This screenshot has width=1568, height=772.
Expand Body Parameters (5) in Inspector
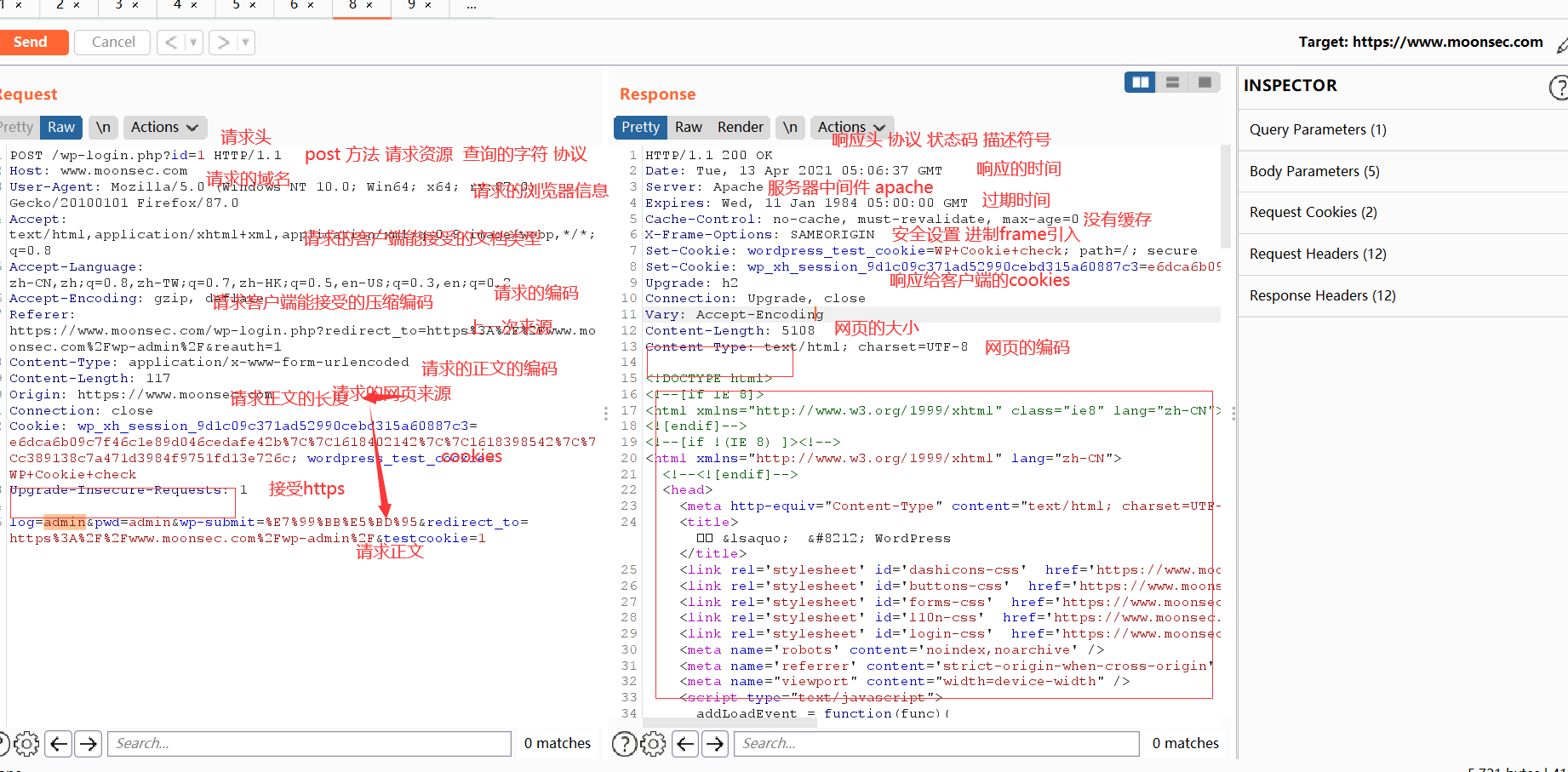click(x=1403, y=171)
